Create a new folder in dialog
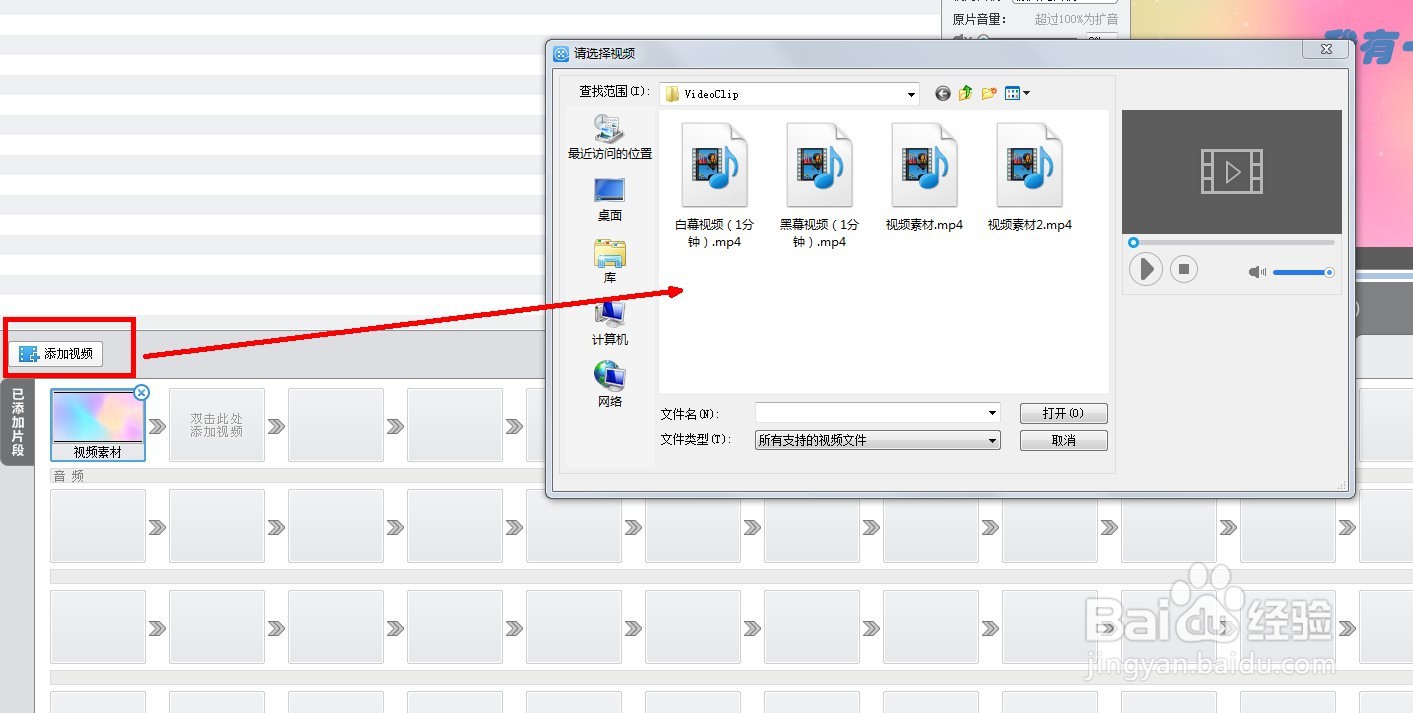The image size is (1413, 713). coord(989,93)
